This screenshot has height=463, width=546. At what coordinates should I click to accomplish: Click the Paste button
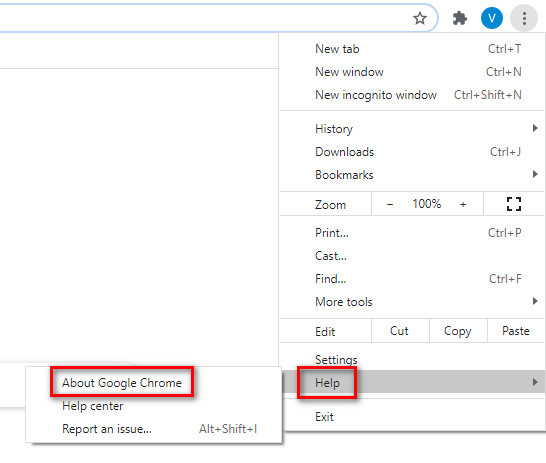pos(516,331)
